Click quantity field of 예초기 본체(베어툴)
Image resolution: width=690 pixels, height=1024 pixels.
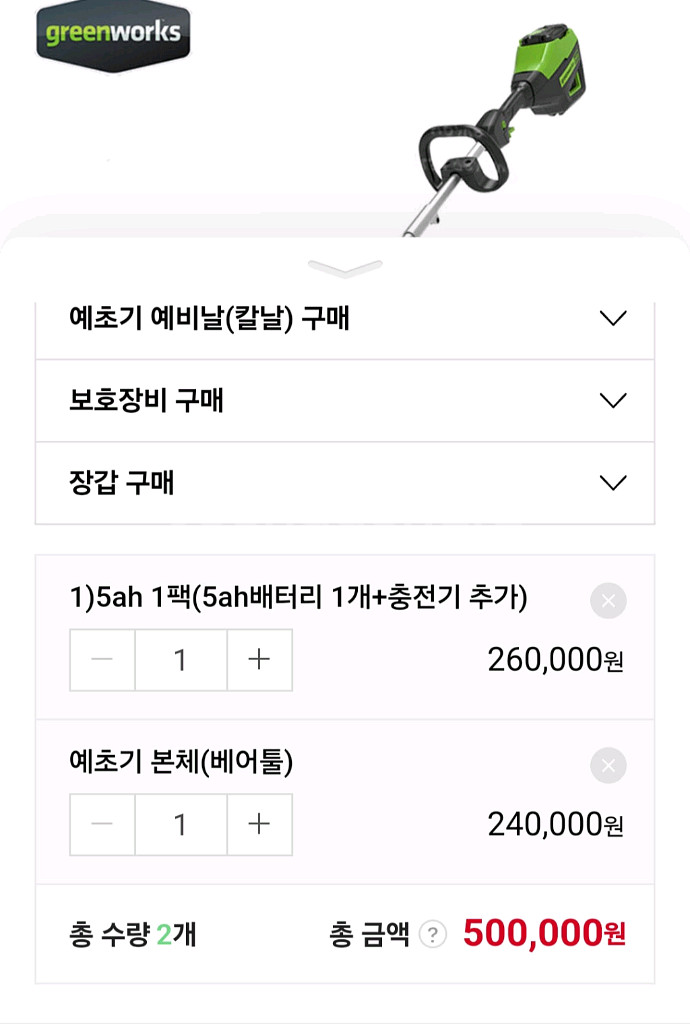(180, 825)
